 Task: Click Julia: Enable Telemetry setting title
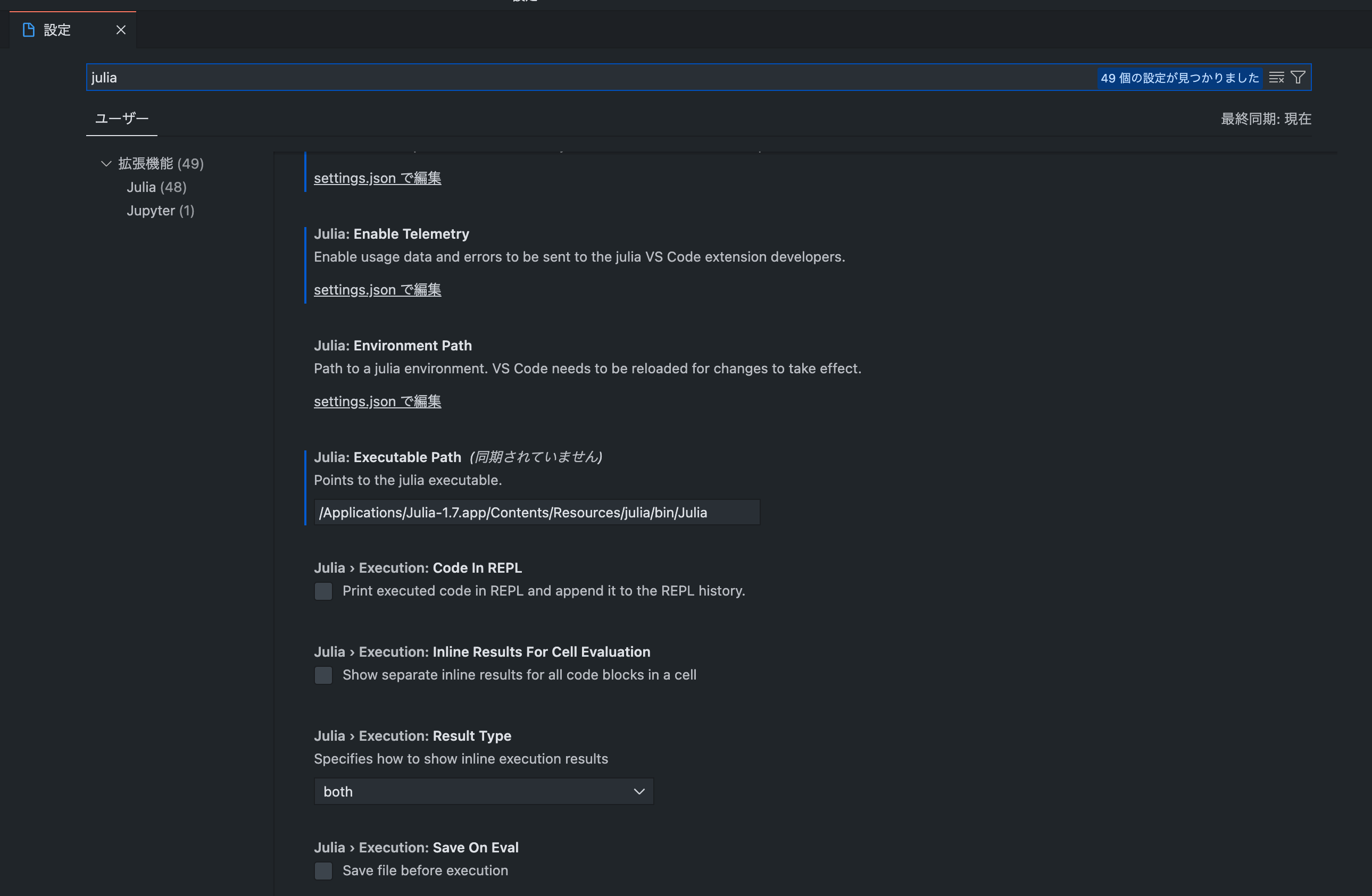pos(392,234)
